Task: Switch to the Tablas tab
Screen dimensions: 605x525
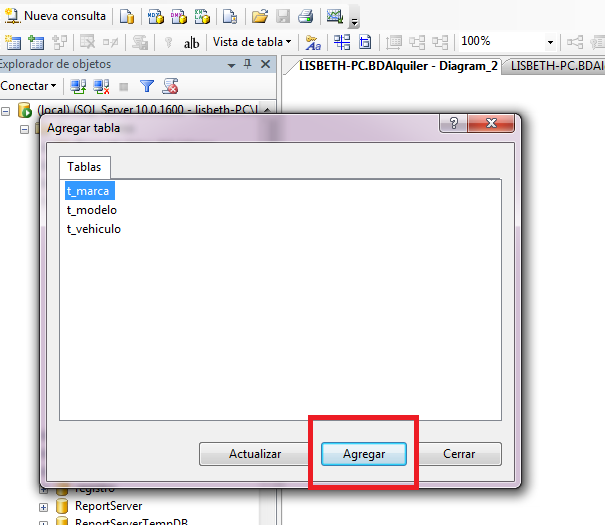Action: tap(84, 167)
